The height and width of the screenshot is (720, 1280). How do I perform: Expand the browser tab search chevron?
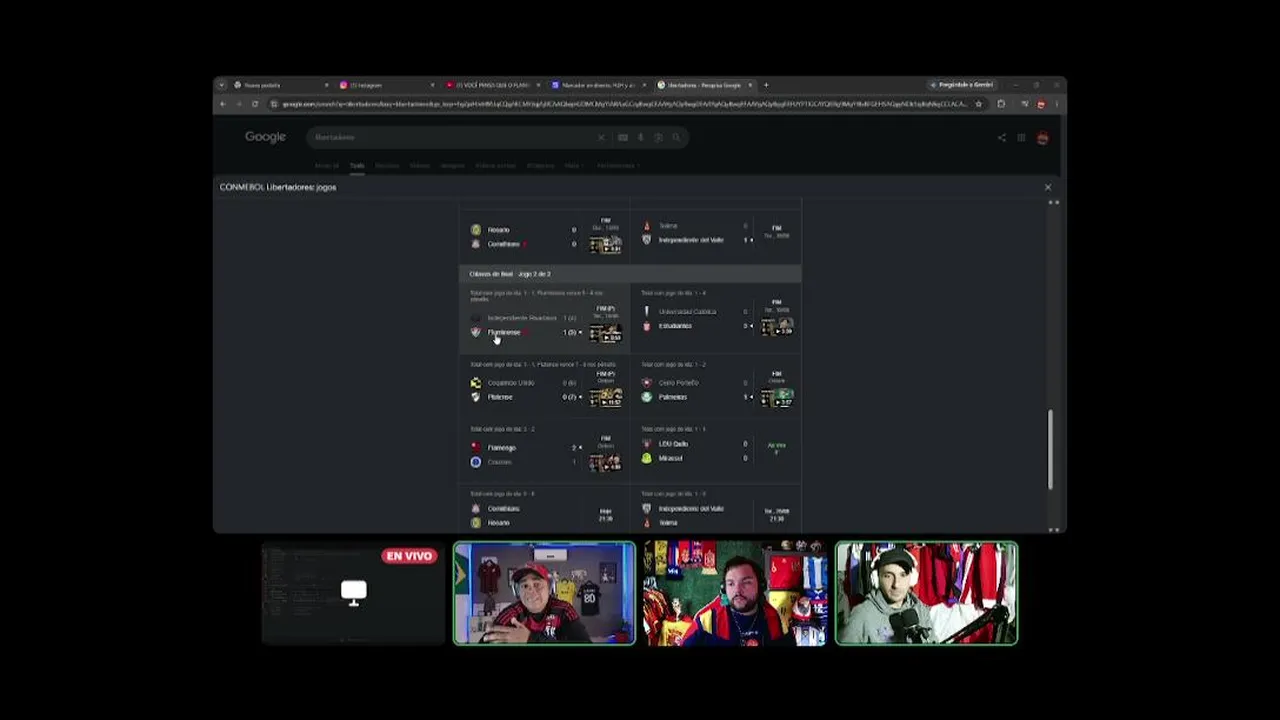tap(221, 85)
